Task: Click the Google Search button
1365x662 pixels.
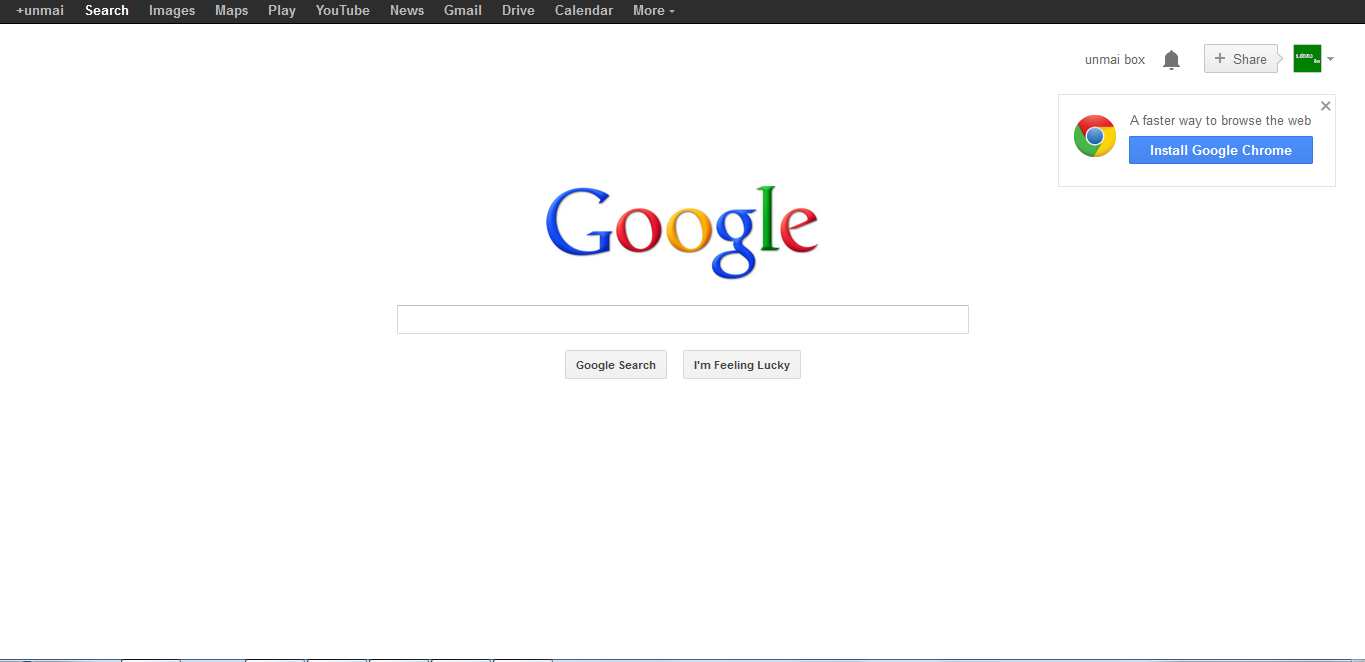Action: point(616,365)
